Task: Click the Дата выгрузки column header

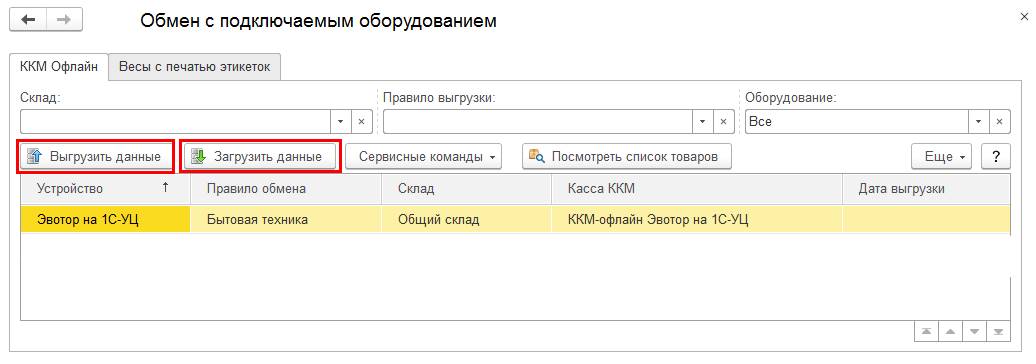Action: pyautogui.click(x=926, y=188)
